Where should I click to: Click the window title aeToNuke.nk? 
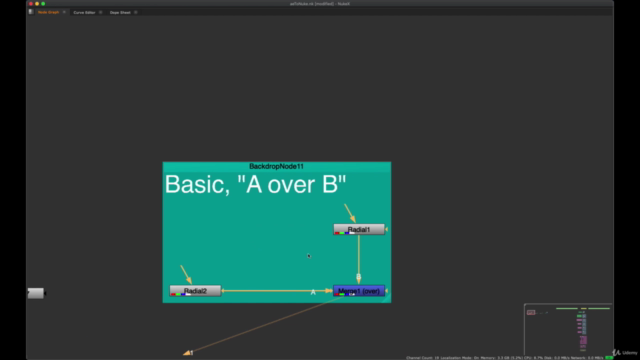coord(320,4)
